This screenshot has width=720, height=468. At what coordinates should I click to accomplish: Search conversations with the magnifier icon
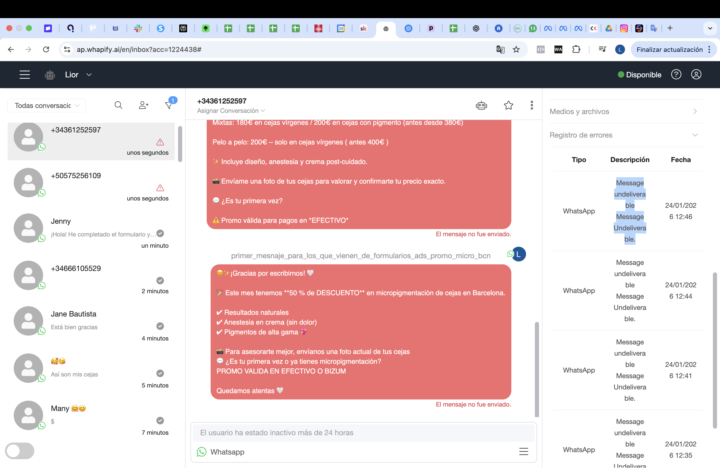point(118,105)
